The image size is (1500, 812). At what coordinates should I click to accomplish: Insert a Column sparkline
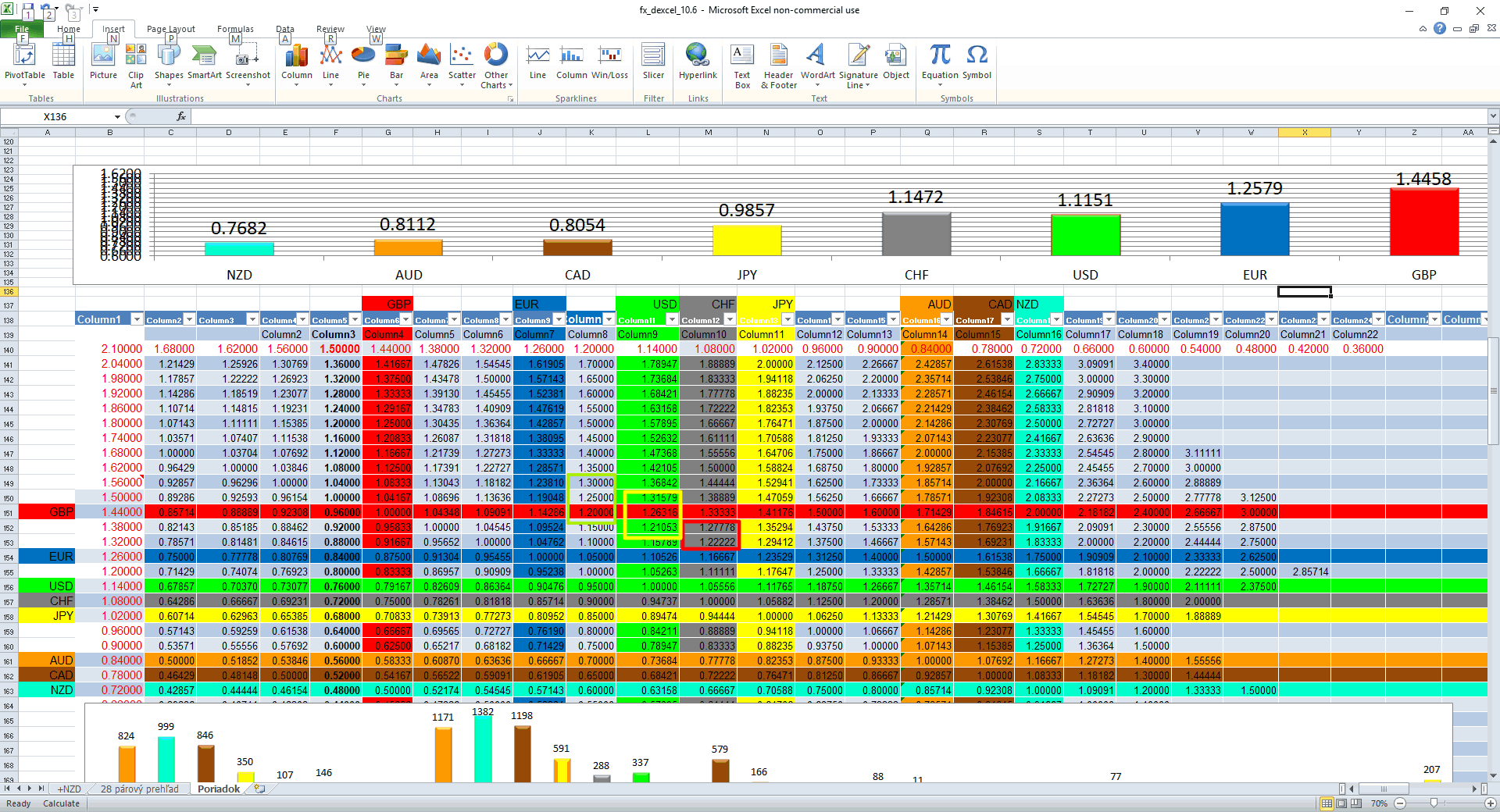pos(571,62)
